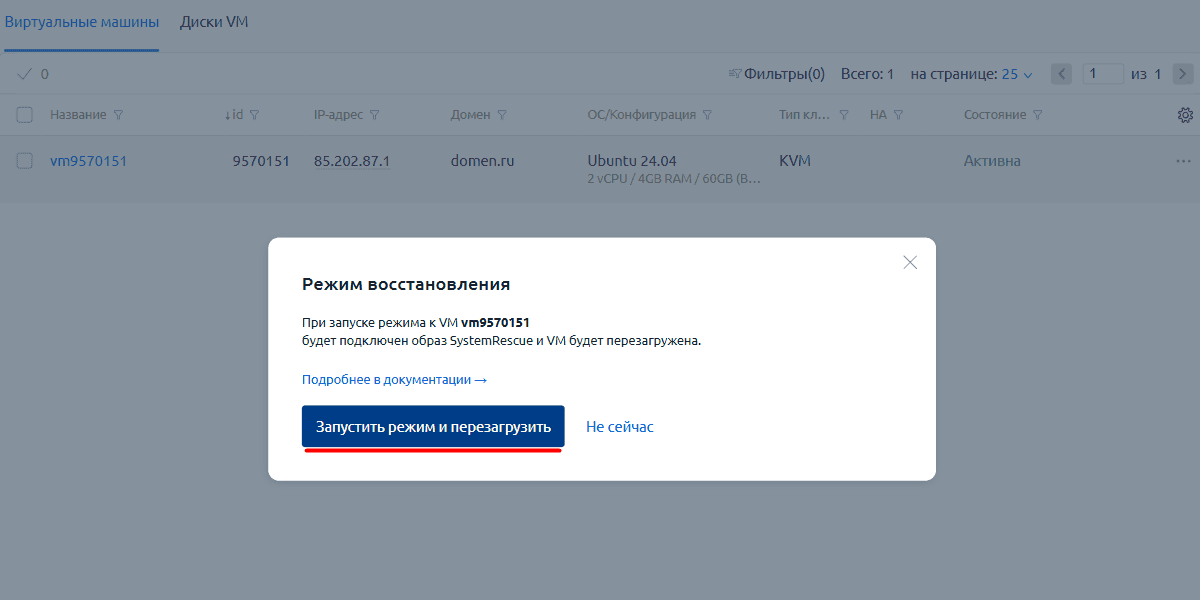Go to the previous page arrow
This screenshot has width=1200, height=600.
tap(1062, 74)
